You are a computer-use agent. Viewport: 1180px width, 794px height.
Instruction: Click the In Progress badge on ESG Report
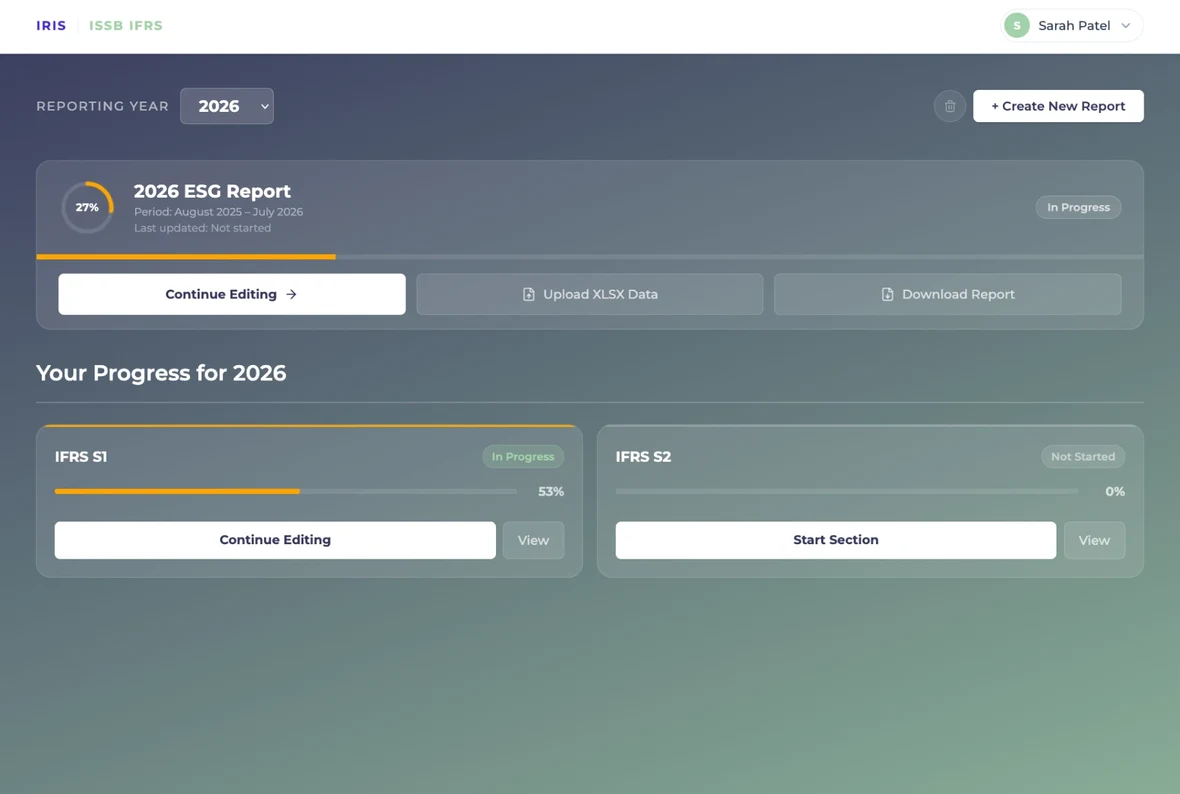click(x=1078, y=207)
